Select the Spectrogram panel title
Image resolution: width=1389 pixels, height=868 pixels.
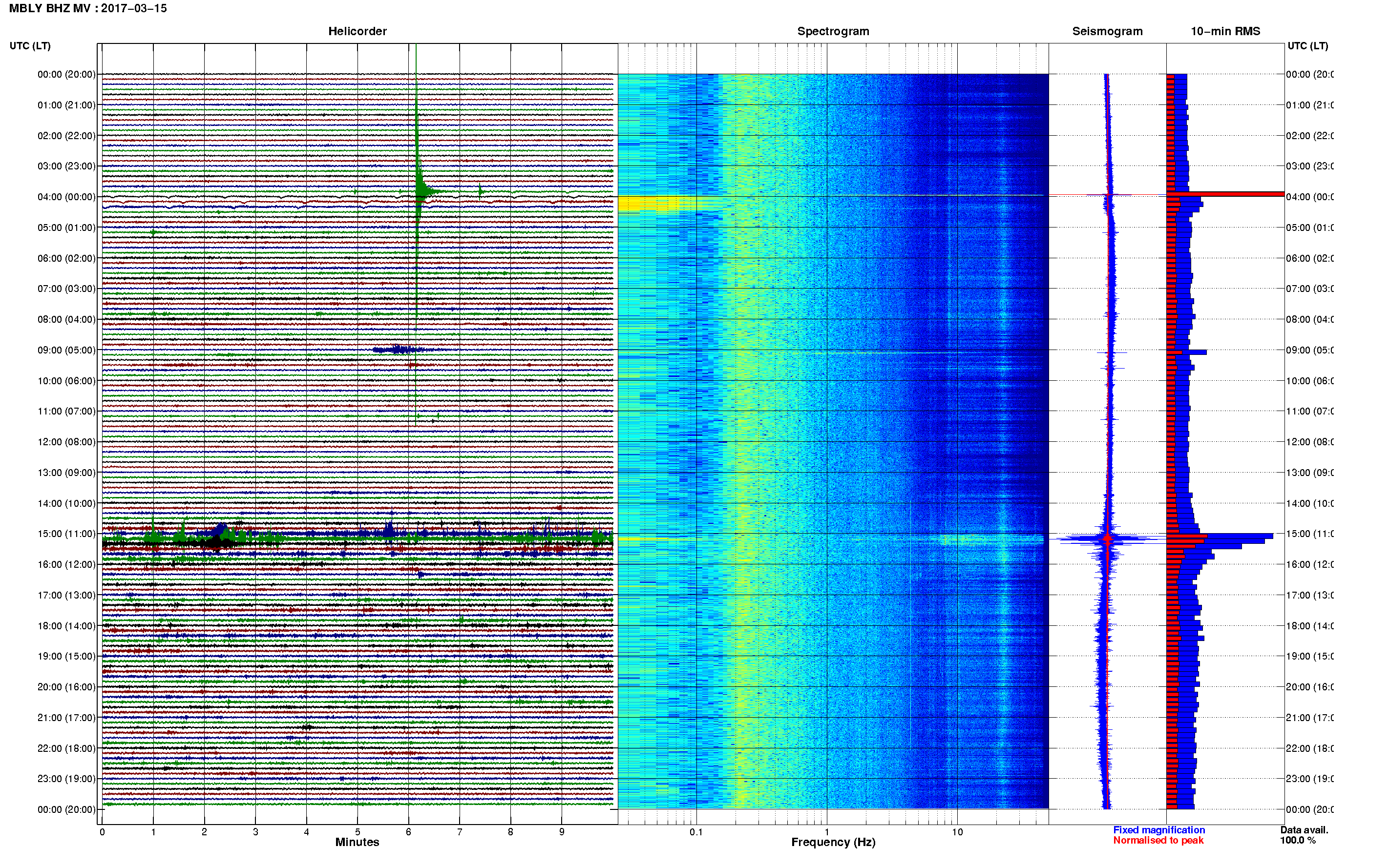point(833,32)
